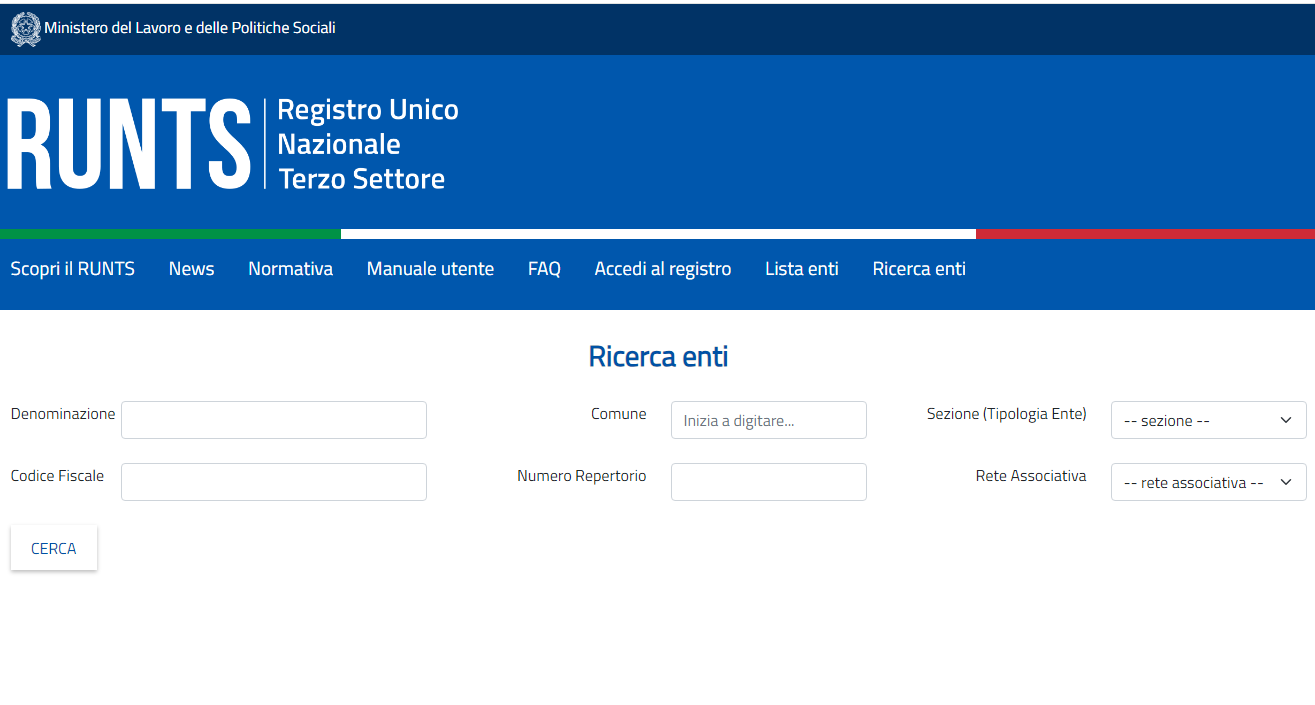Click Registro Unico Nazionale Terzo Settore title
Image resolution: width=1315 pixels, height=705 pixels.
click(368, 144)
